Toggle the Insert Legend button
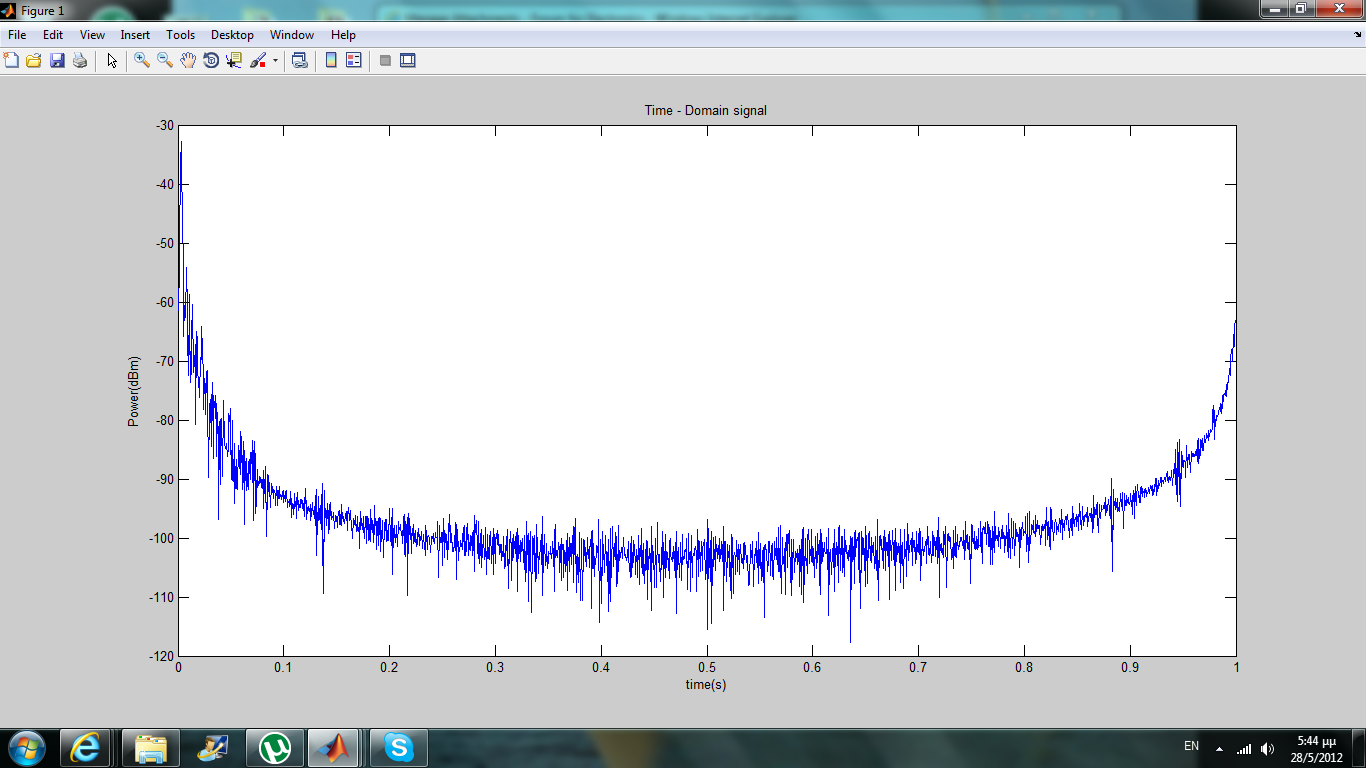The image size is (1366, 768). [353, 61]
